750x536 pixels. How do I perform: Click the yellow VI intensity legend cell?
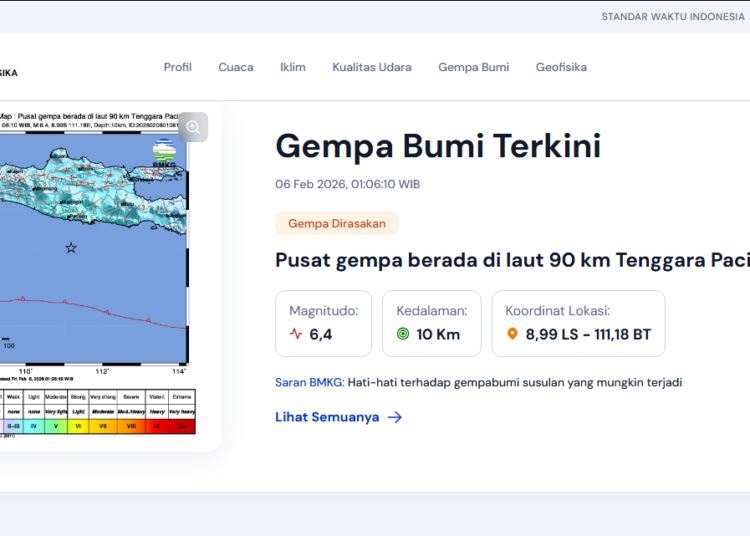[x=78, y=426]
